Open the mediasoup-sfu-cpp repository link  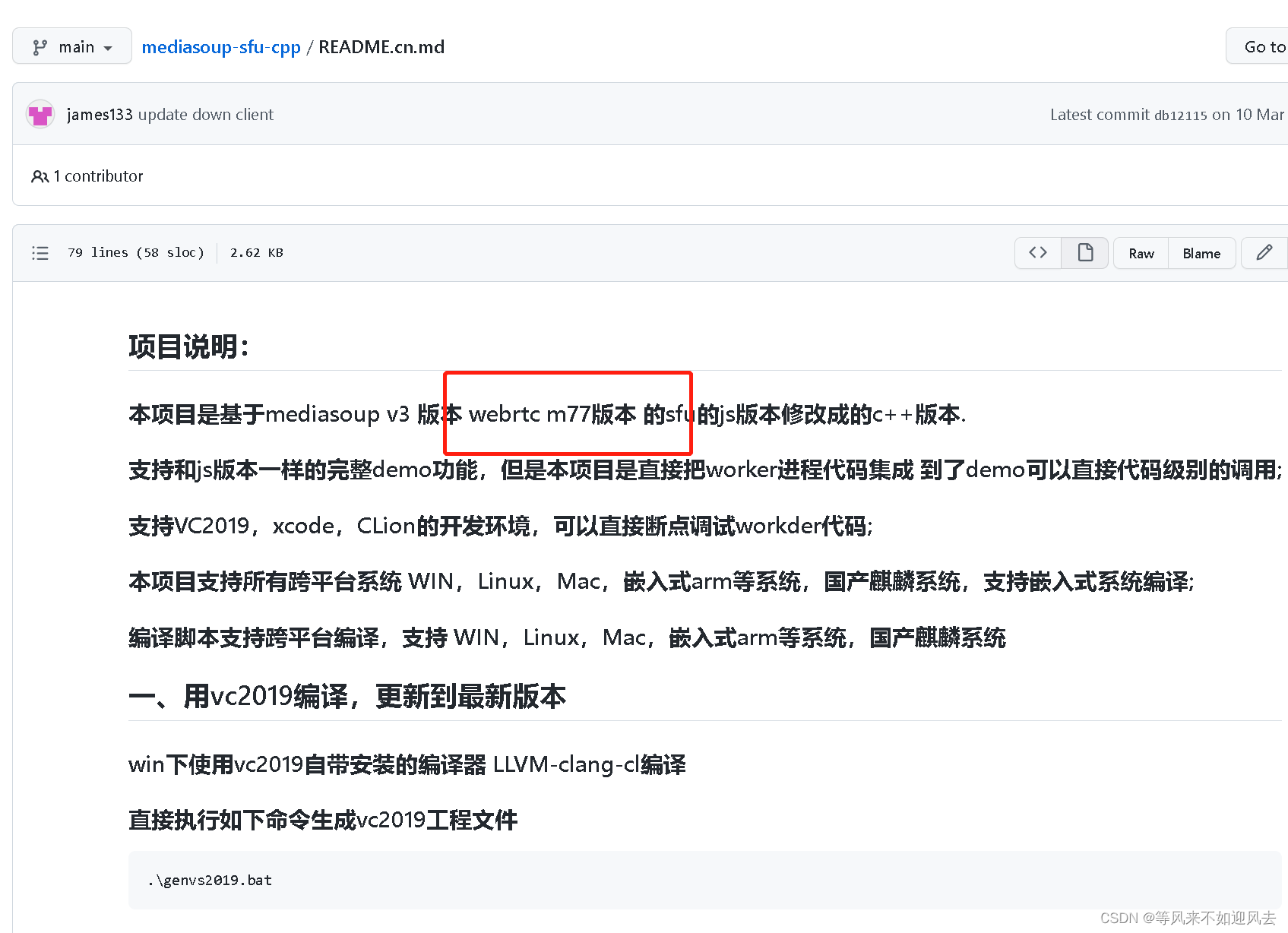(x=221, y=46)
